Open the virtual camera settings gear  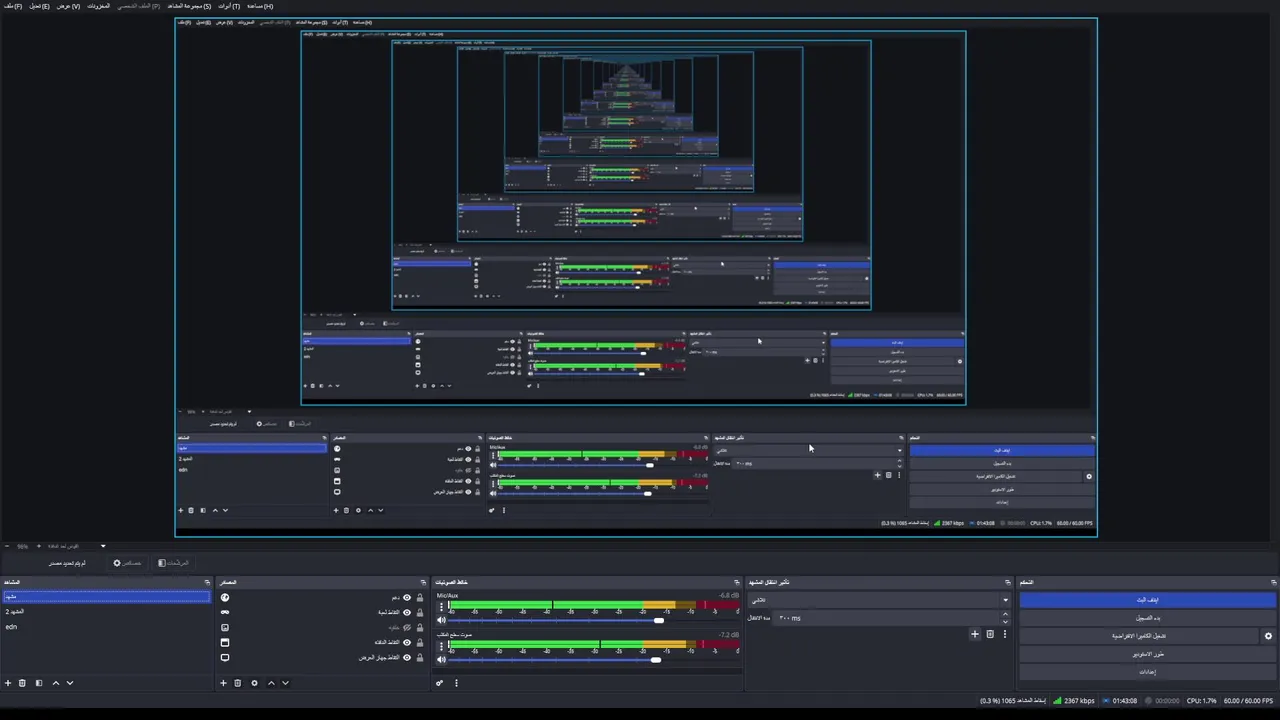(1268, 636)
